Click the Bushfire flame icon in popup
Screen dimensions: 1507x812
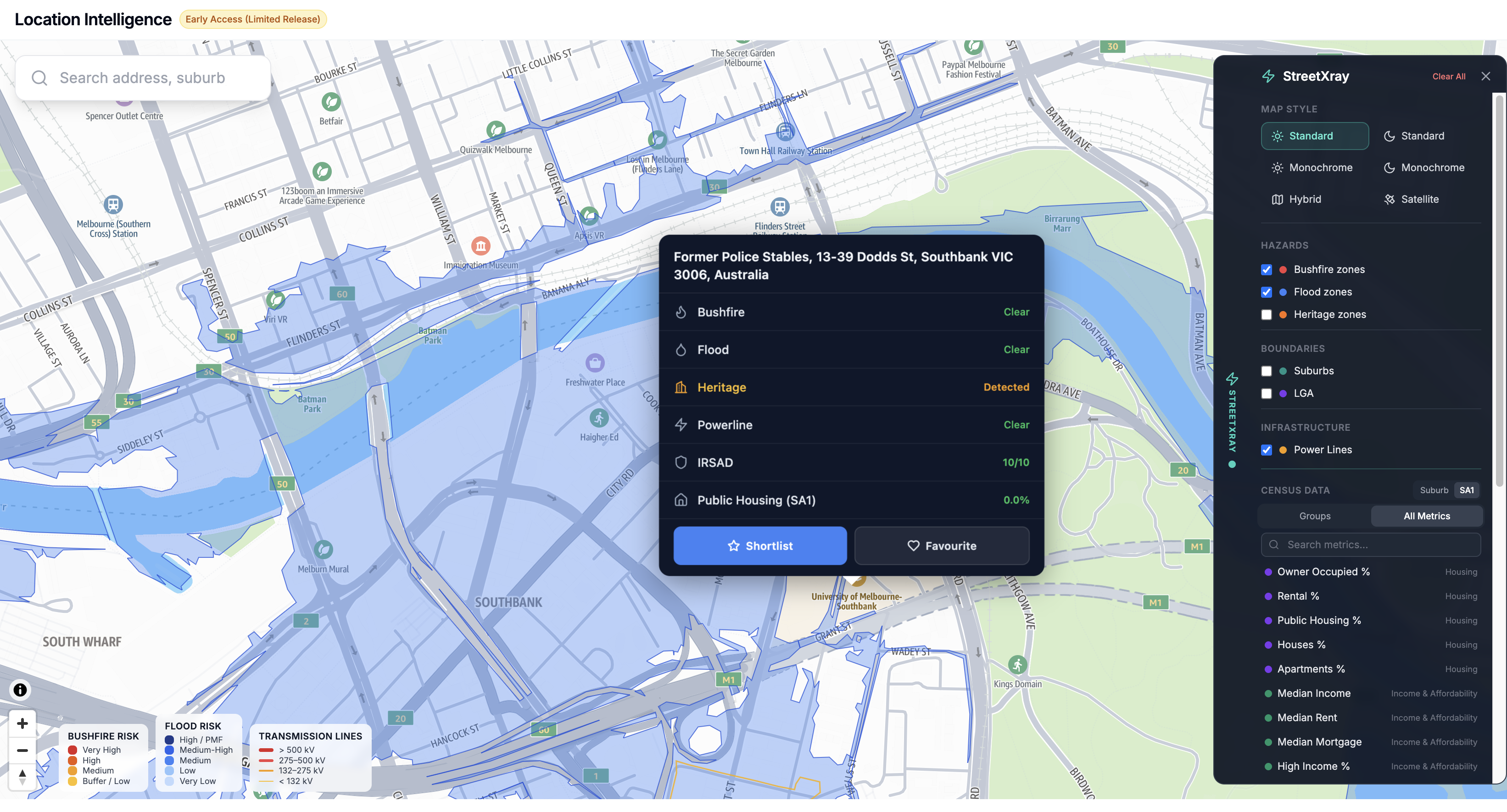681,312
